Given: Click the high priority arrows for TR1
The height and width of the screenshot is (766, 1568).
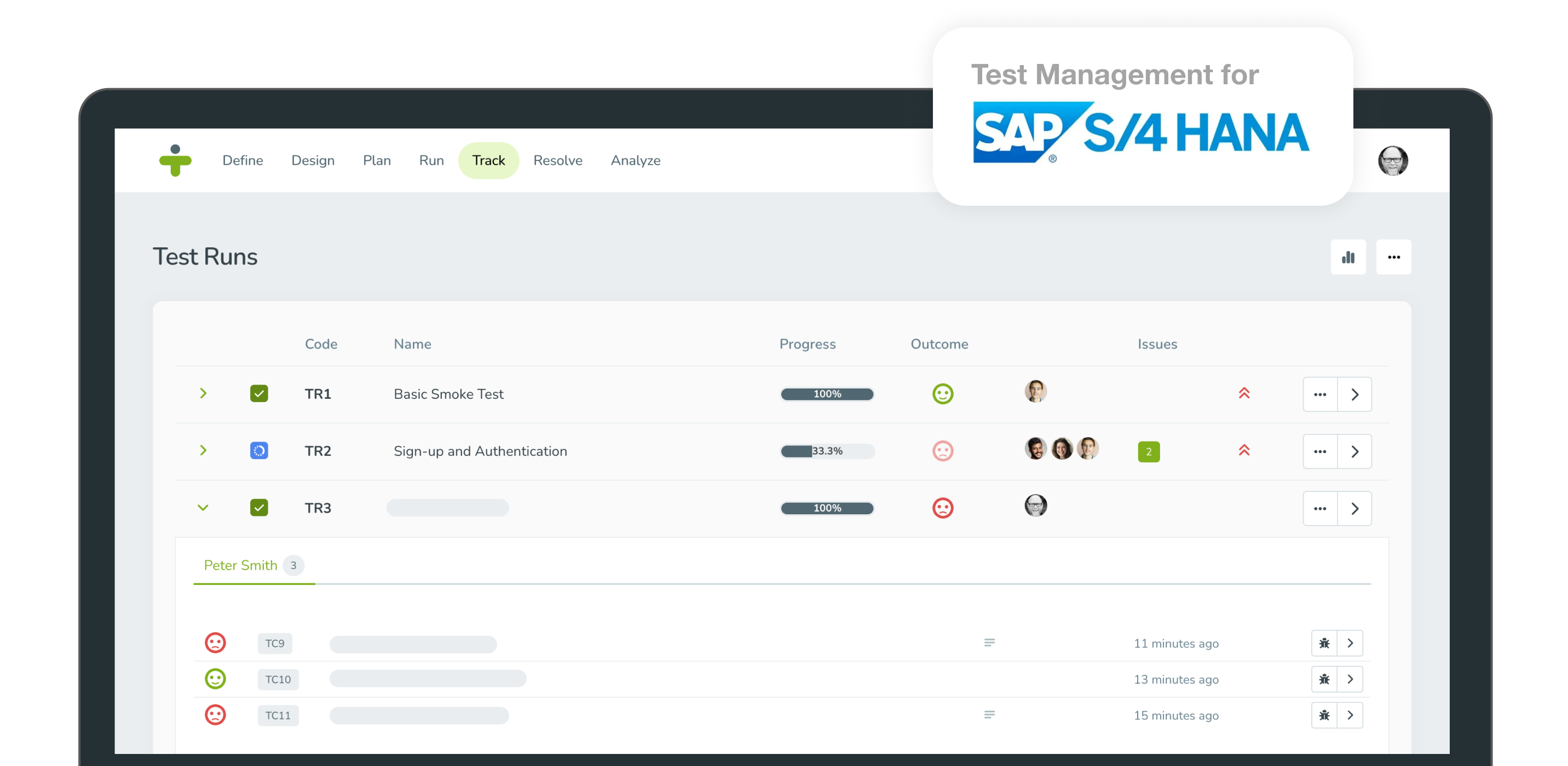Looking at the screenshot, I should click(1244, 393).
